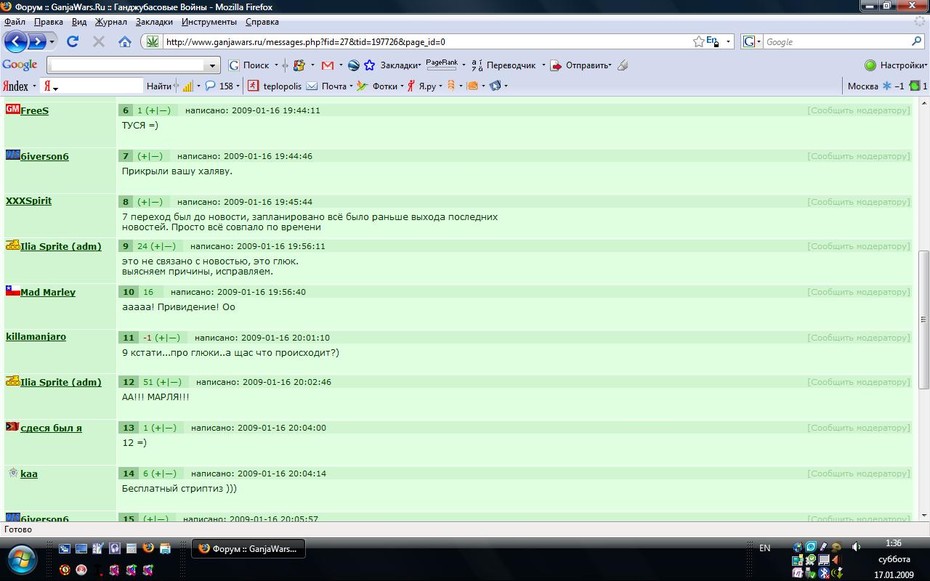
Task: Click the Stop loading X icon
Action: coord(98,42)
